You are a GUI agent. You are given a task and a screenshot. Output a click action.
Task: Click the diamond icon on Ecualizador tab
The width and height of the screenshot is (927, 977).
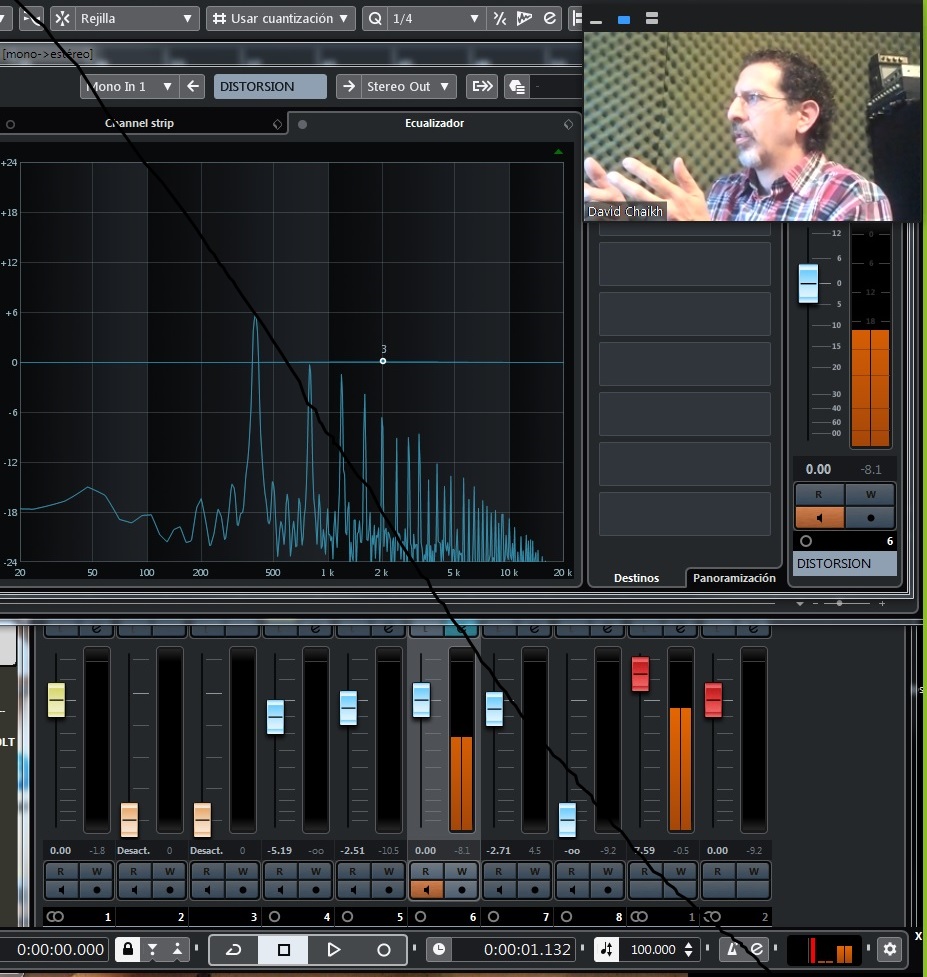568,124
